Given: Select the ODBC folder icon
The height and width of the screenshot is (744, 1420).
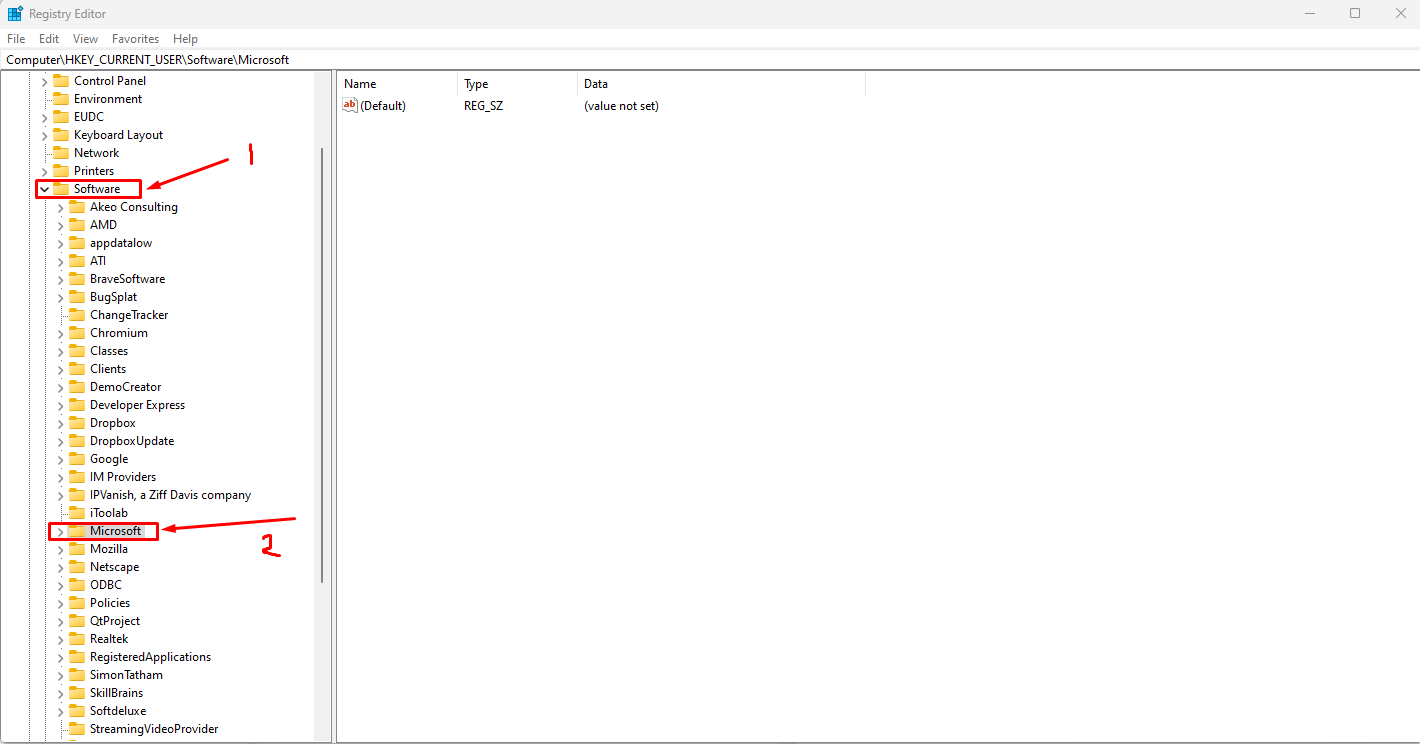Looking at the screenshot, I should [x=77, y=585].
